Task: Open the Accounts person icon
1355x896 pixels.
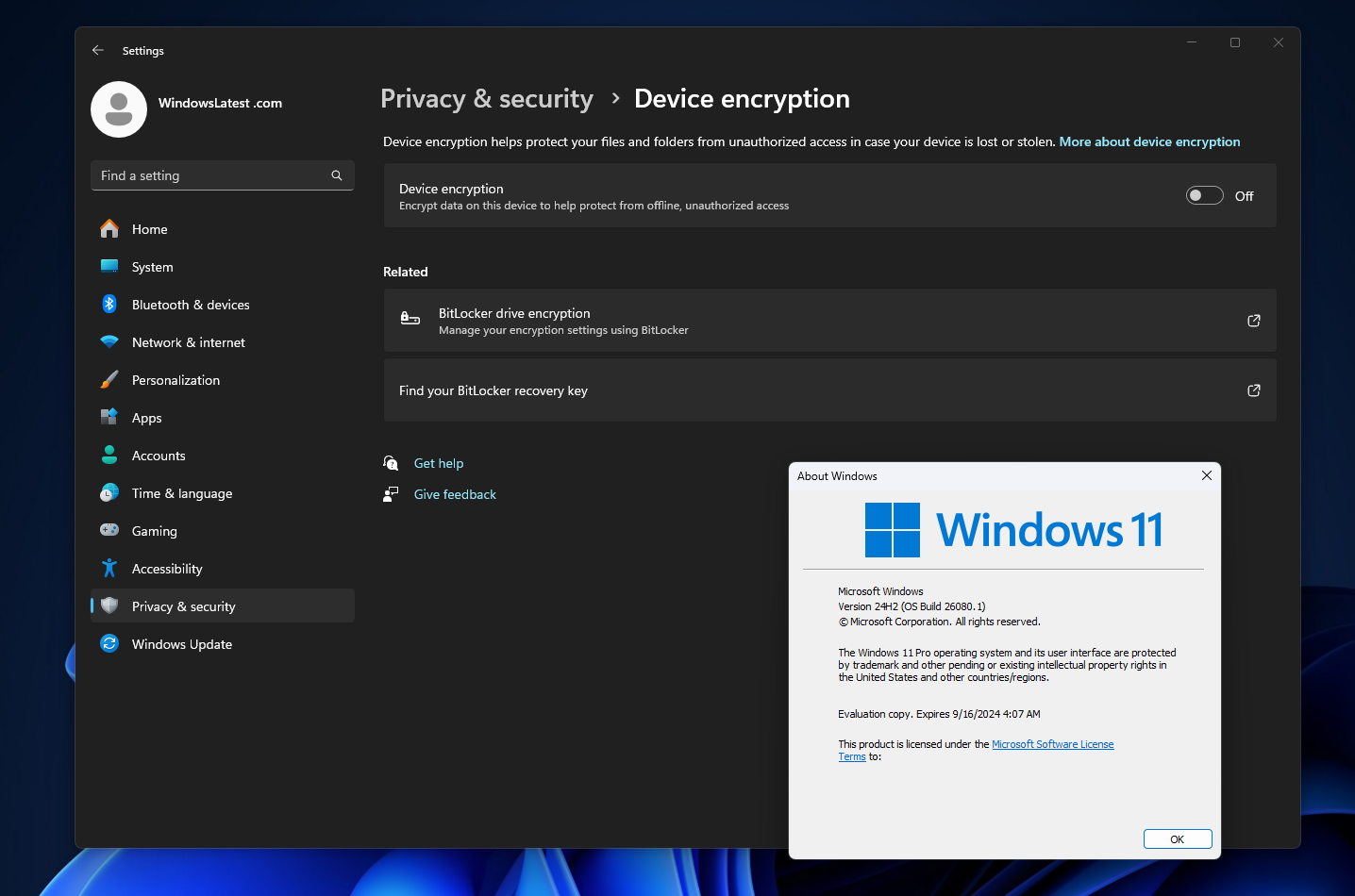Action: tap(109, 455)
